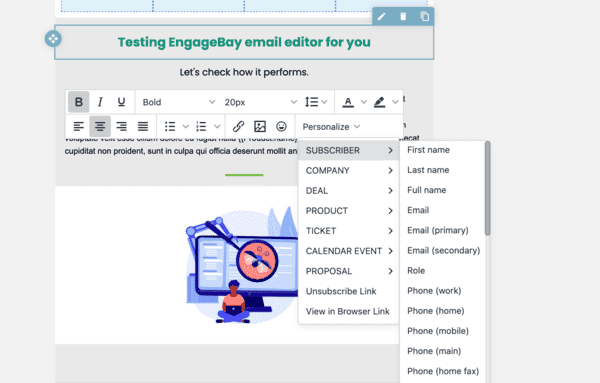Insert Unsubscribe Link
Viewport: 600px width, 383px height.
coord(349,292)
